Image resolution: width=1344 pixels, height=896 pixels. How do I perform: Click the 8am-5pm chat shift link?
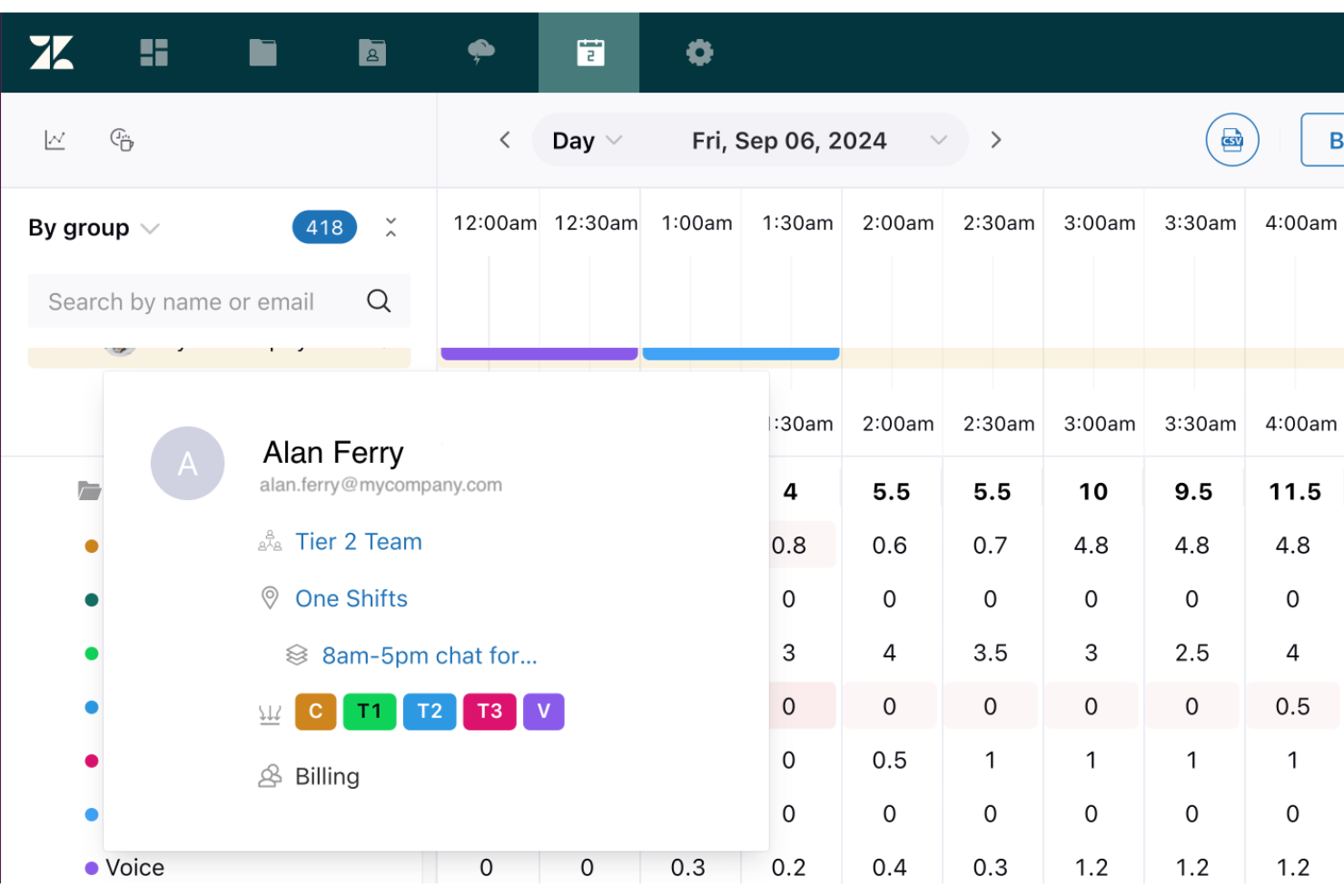429,655
